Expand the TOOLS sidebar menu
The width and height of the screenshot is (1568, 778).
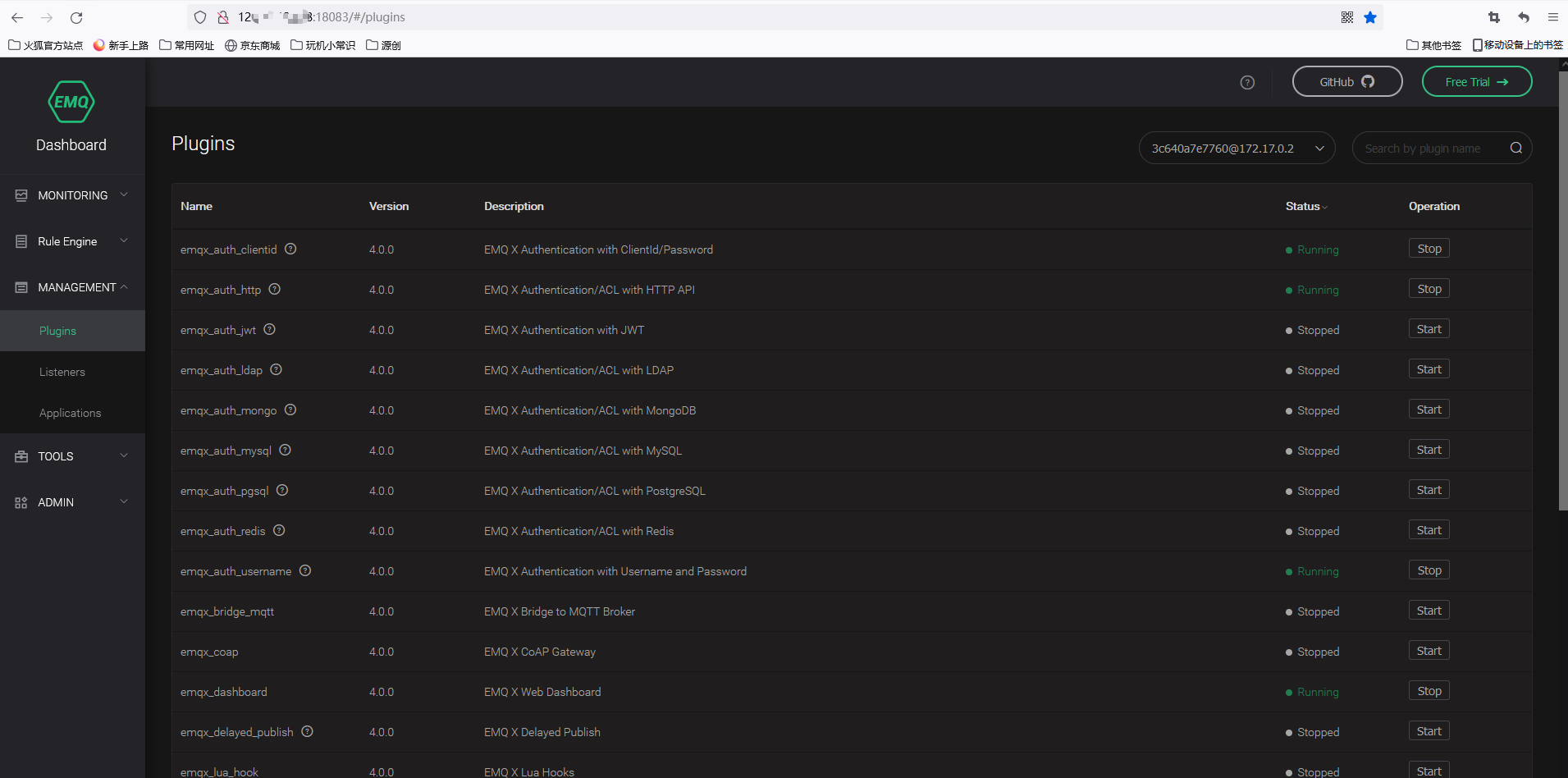(x=72, y=456)
